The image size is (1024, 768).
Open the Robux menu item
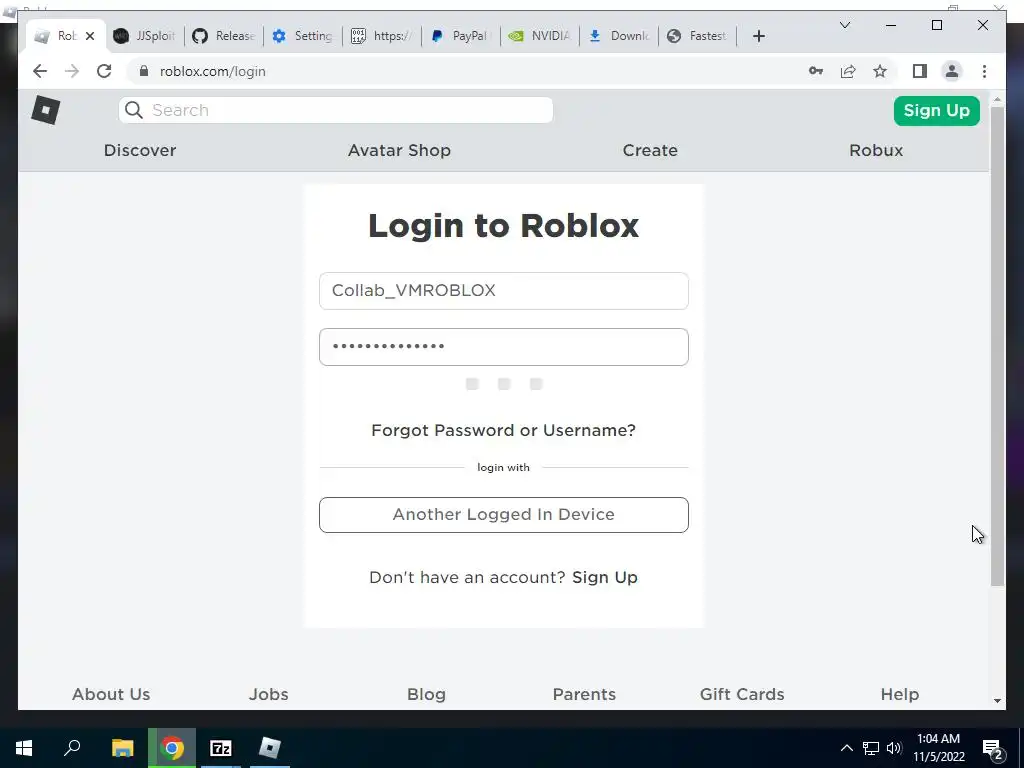tap(876, 150)
